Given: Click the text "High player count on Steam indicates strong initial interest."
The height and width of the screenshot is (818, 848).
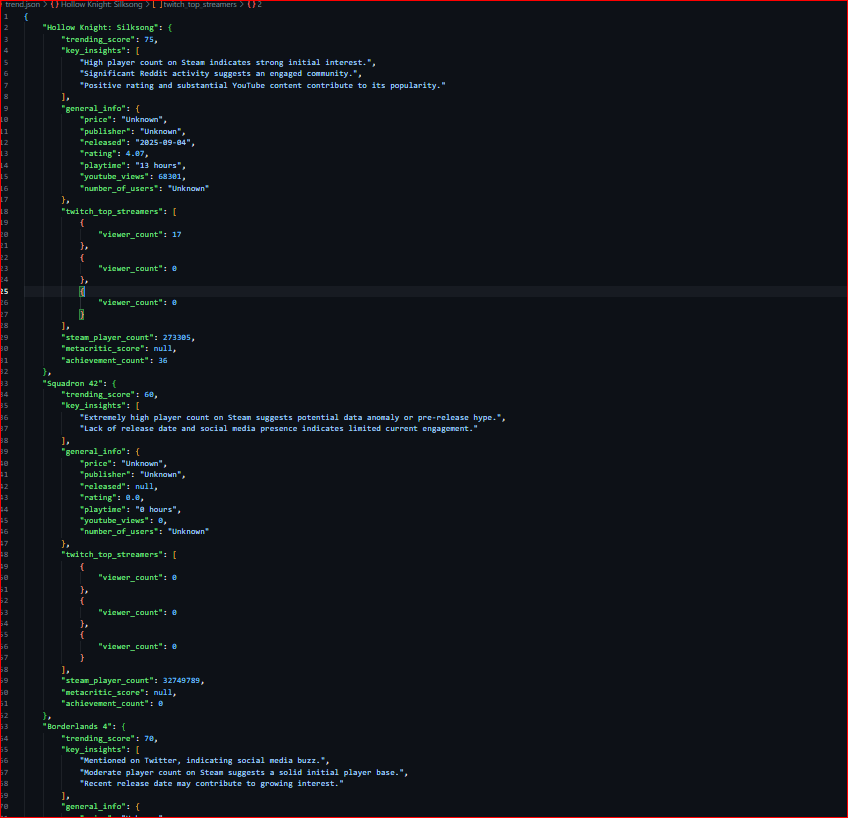Looking at the screenshot, I should pos(228,63).
